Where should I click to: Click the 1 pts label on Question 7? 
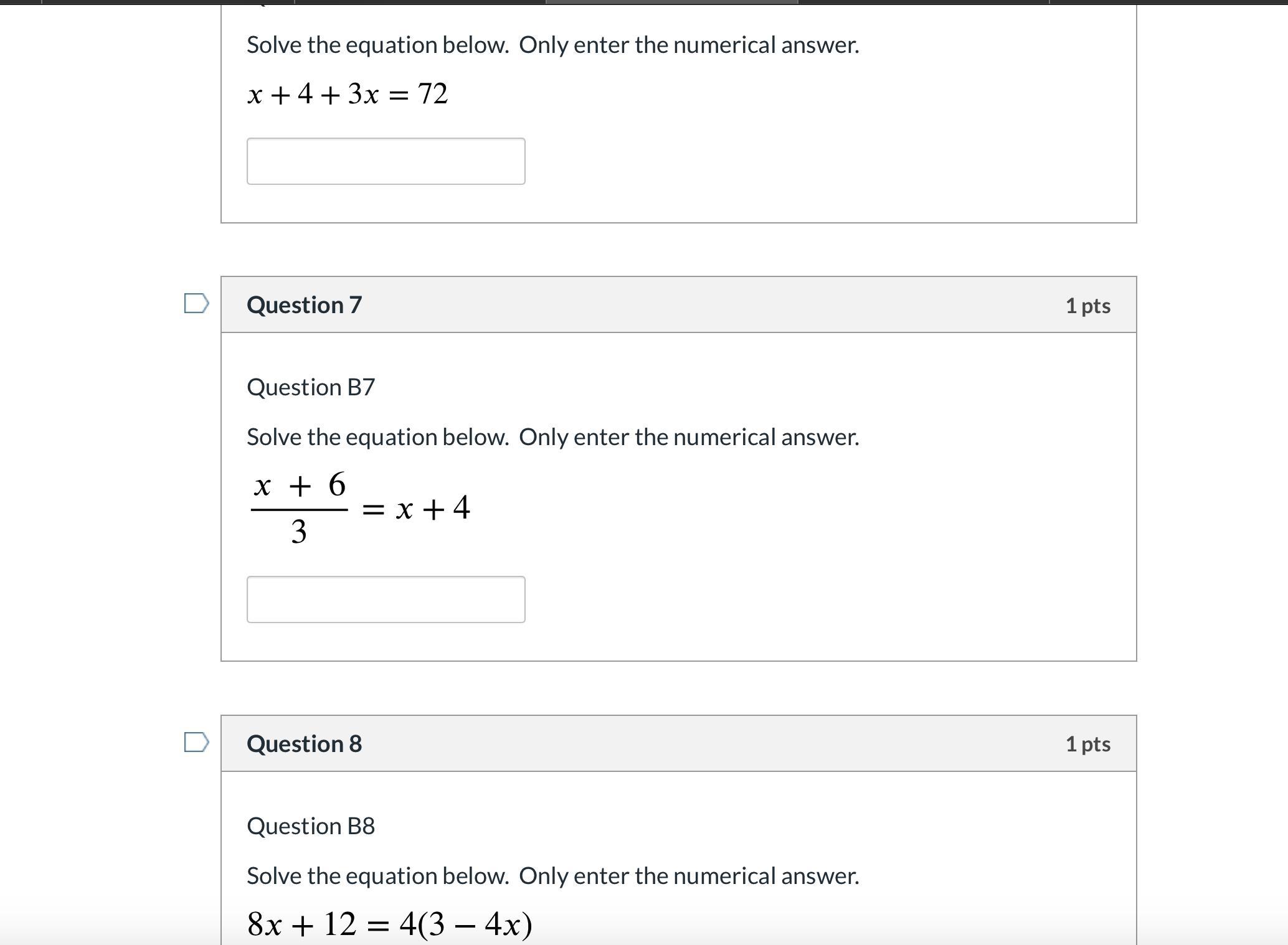click(1087, 306)
